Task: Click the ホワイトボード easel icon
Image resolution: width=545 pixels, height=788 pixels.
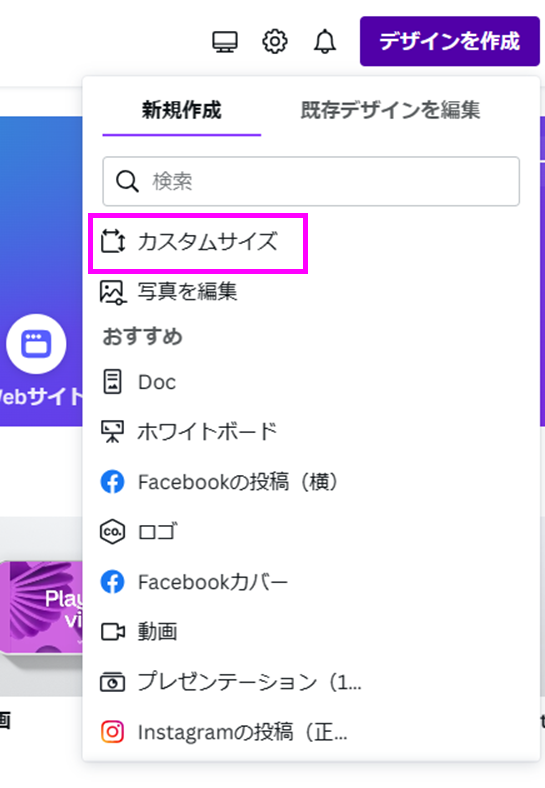Action: point(112,432)
